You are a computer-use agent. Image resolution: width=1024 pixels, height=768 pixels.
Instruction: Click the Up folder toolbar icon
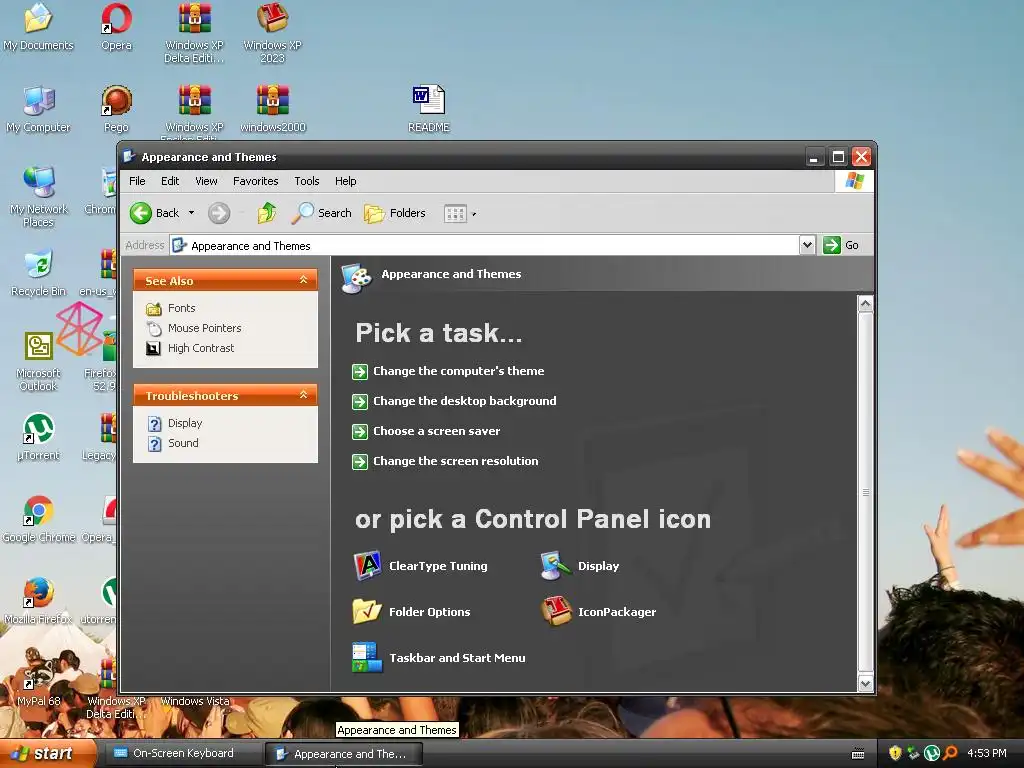coord(266,213)
